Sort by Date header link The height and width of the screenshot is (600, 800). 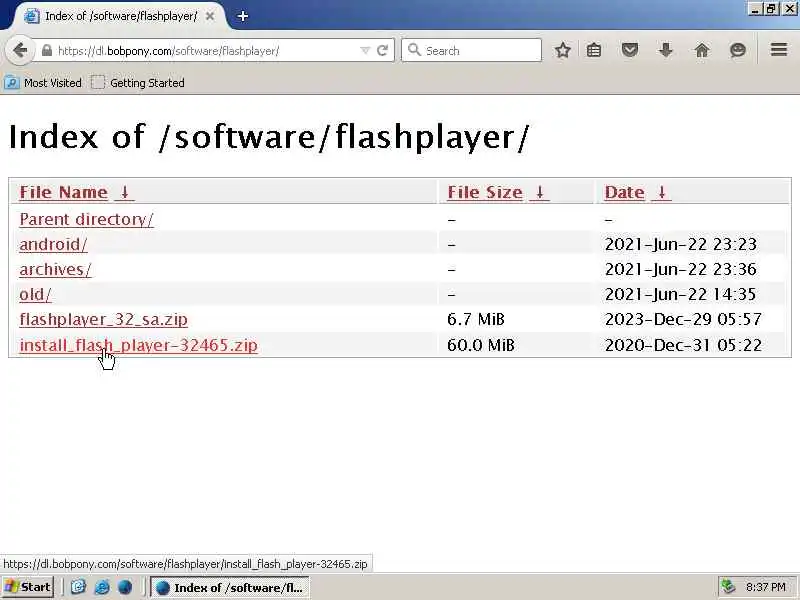click(624, 192)
